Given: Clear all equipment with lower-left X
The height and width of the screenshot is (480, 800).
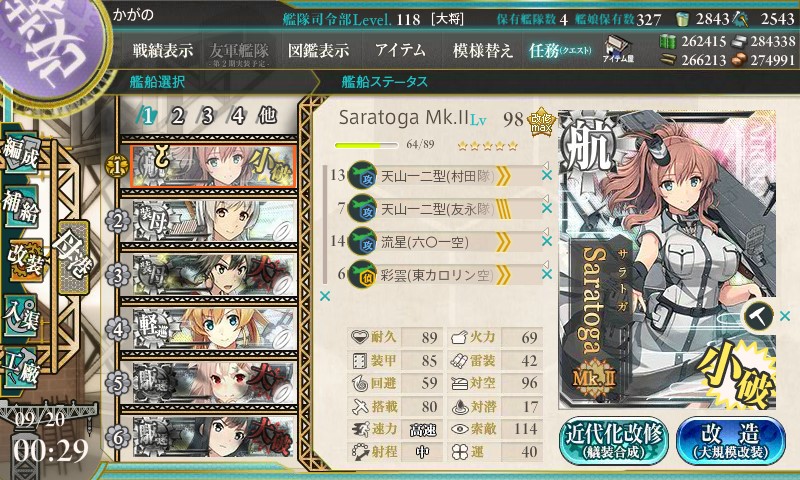Looking at the screenshot, I should pyautogui.click(x=324, y=296).
